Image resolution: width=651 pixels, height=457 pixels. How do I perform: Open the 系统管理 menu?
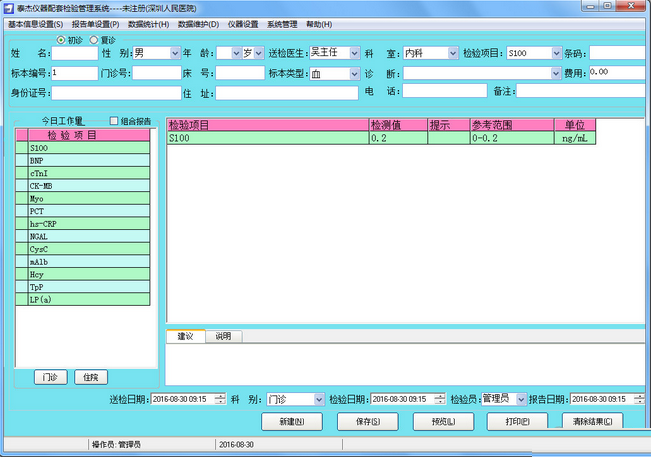[282, 23]
